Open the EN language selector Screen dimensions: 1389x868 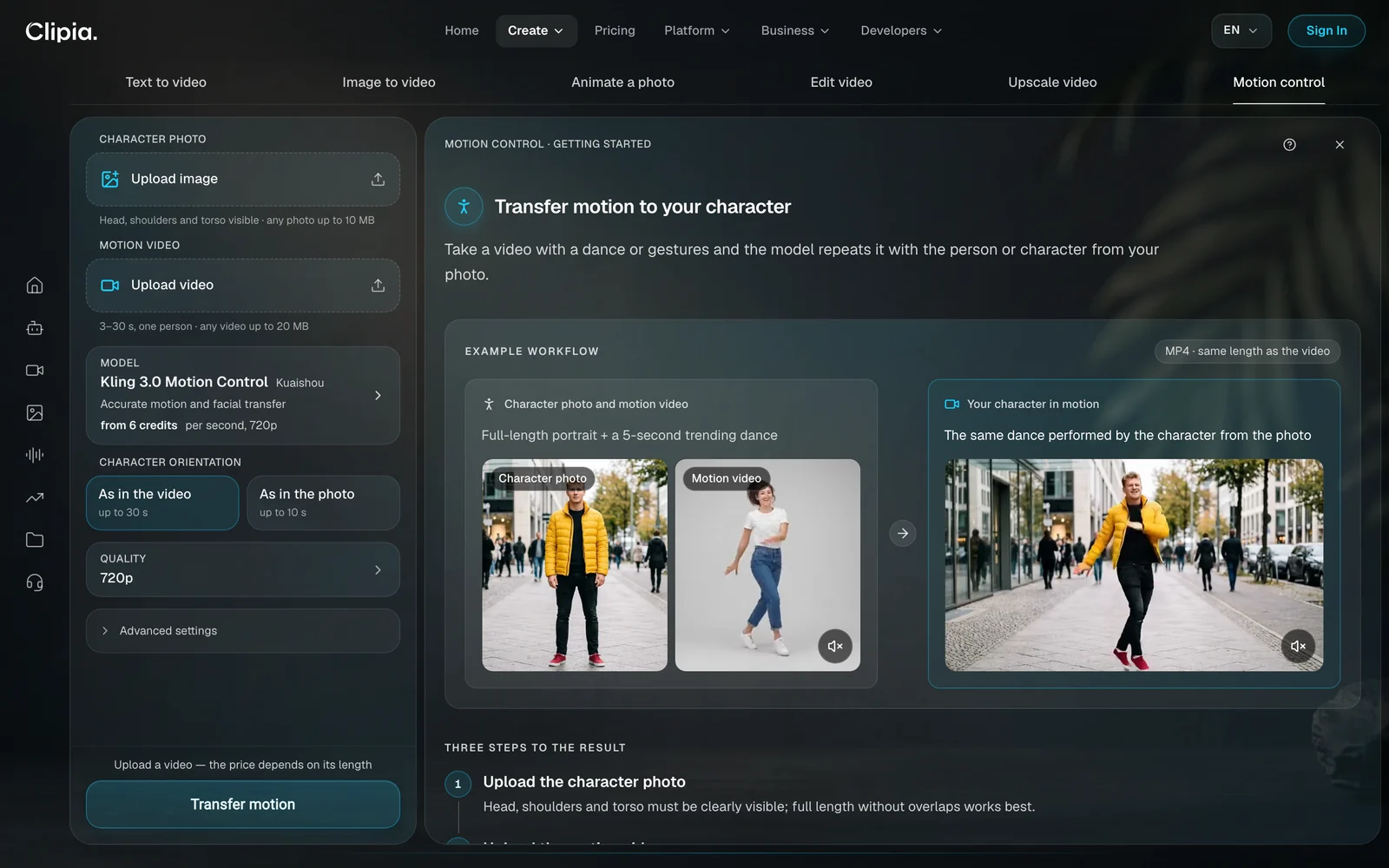tap(1241, 30)
